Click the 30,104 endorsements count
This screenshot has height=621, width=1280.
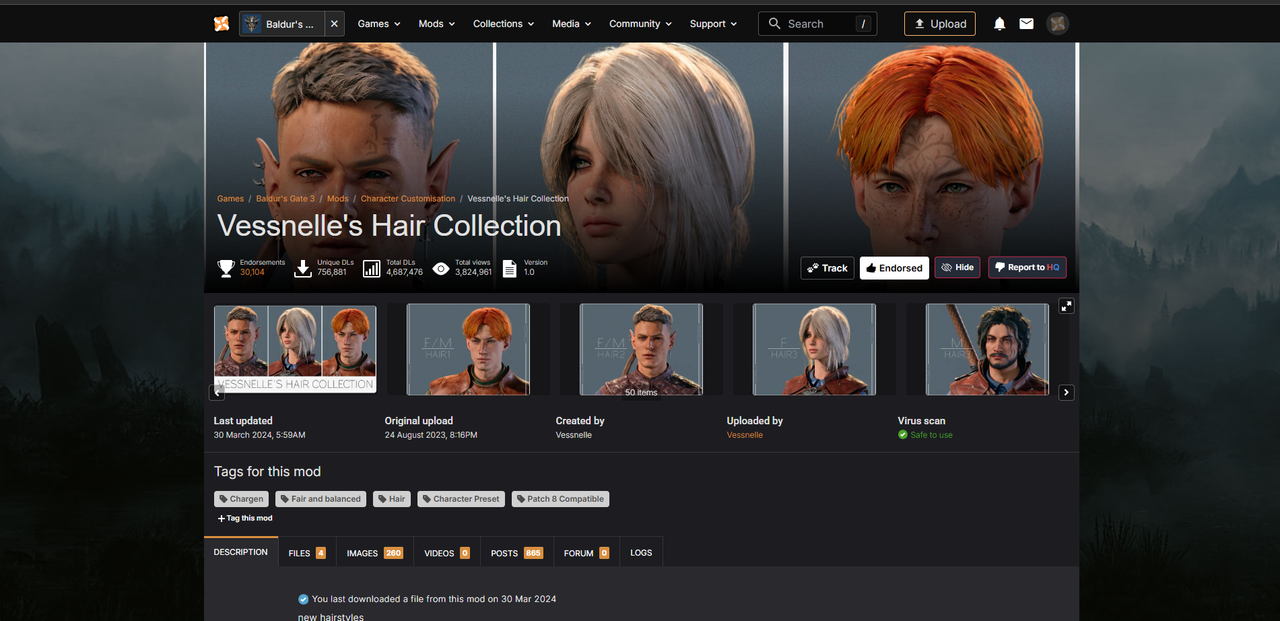[x=252, y=272]
